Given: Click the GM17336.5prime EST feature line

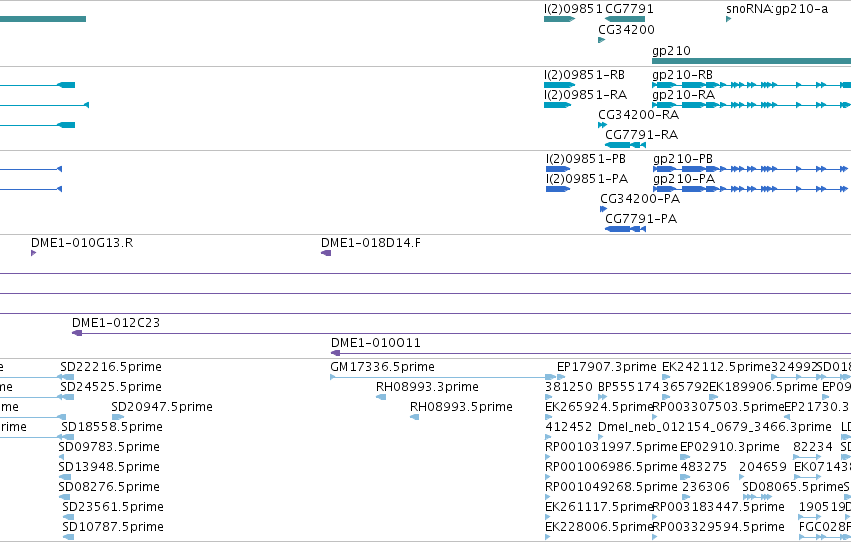Looking at the screenshot, I should 443,377.
